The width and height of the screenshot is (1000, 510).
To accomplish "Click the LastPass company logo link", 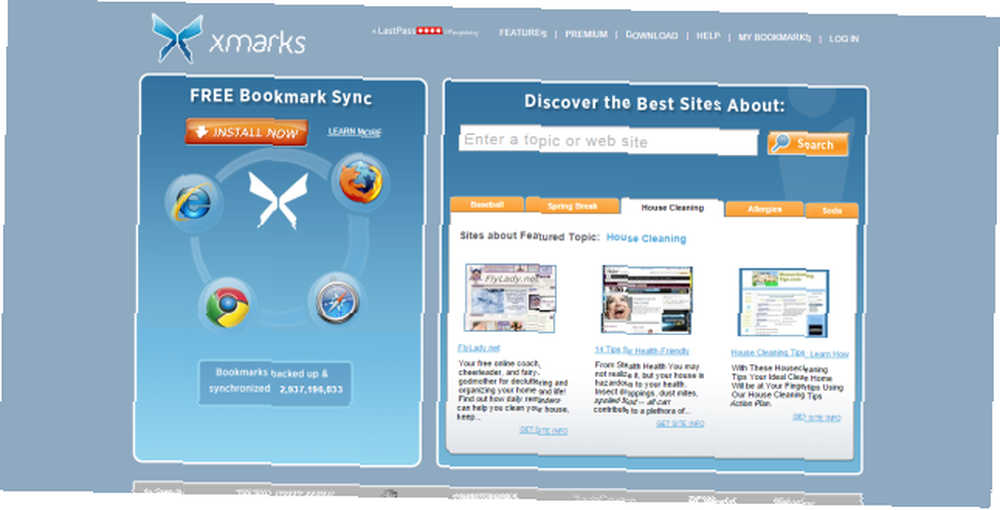I will (425, 31).
